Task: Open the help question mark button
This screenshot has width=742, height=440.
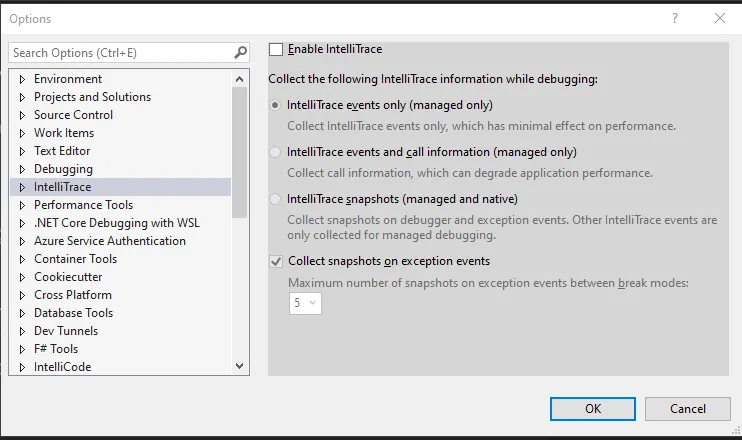Action: (675, 18)
